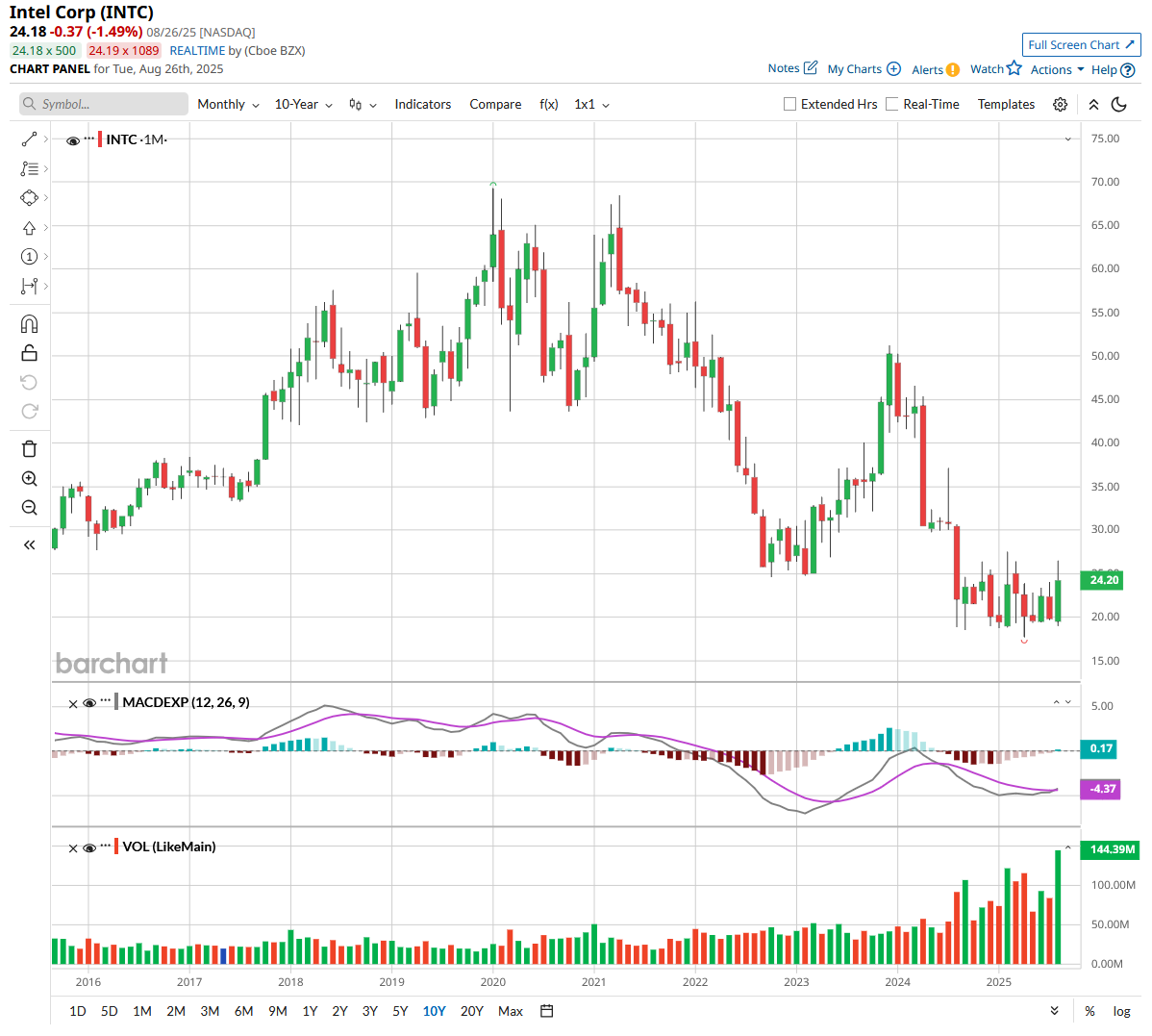Toggle the percent scale
The width and height of the screenshot is (1152, 1036).
click(x=1089, y=1011)
